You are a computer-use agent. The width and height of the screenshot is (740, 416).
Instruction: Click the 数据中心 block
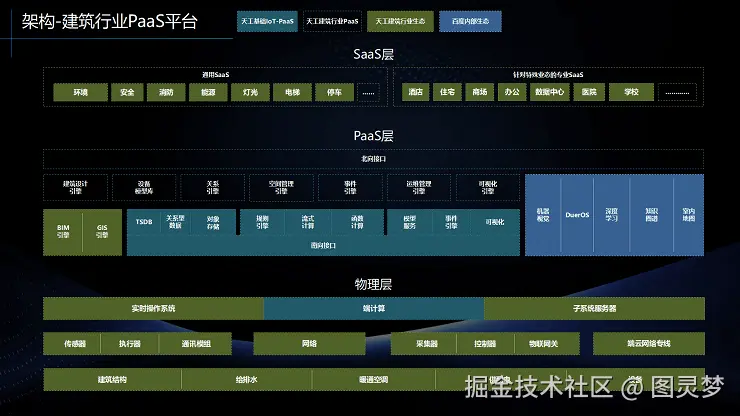549,92
